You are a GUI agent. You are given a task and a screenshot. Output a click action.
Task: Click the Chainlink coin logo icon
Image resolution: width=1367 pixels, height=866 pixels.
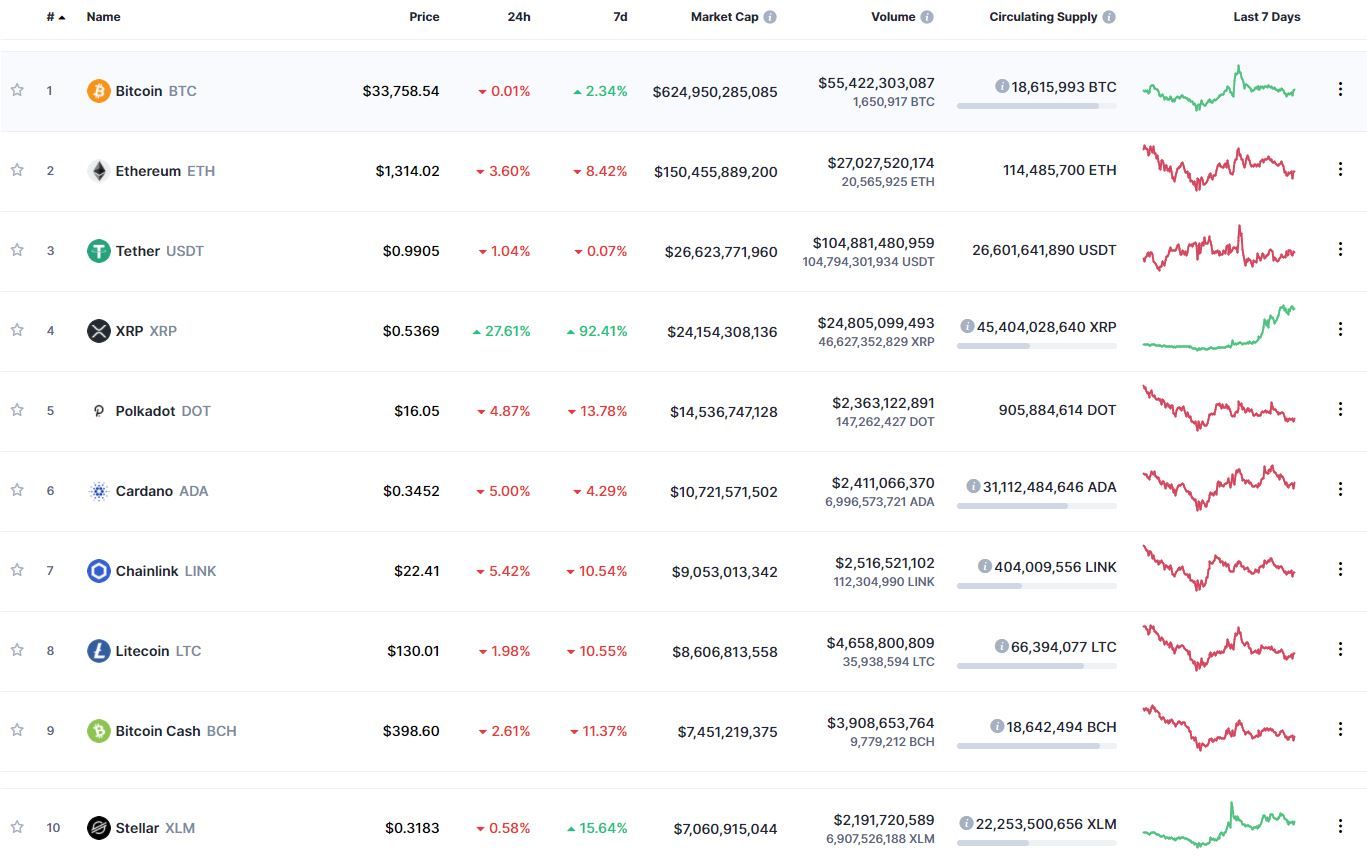pyautogui.click(x=98, y=571)
